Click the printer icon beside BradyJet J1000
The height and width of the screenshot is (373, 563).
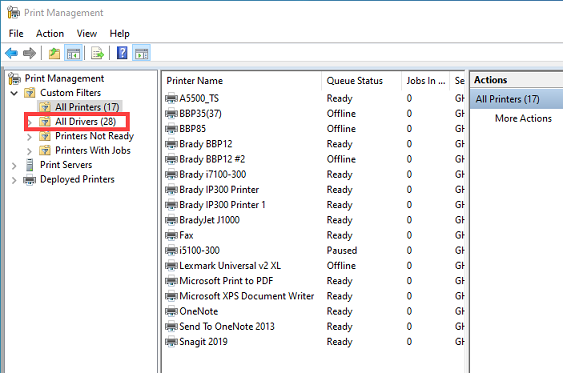pyautogui.click(x=171, y=220)
